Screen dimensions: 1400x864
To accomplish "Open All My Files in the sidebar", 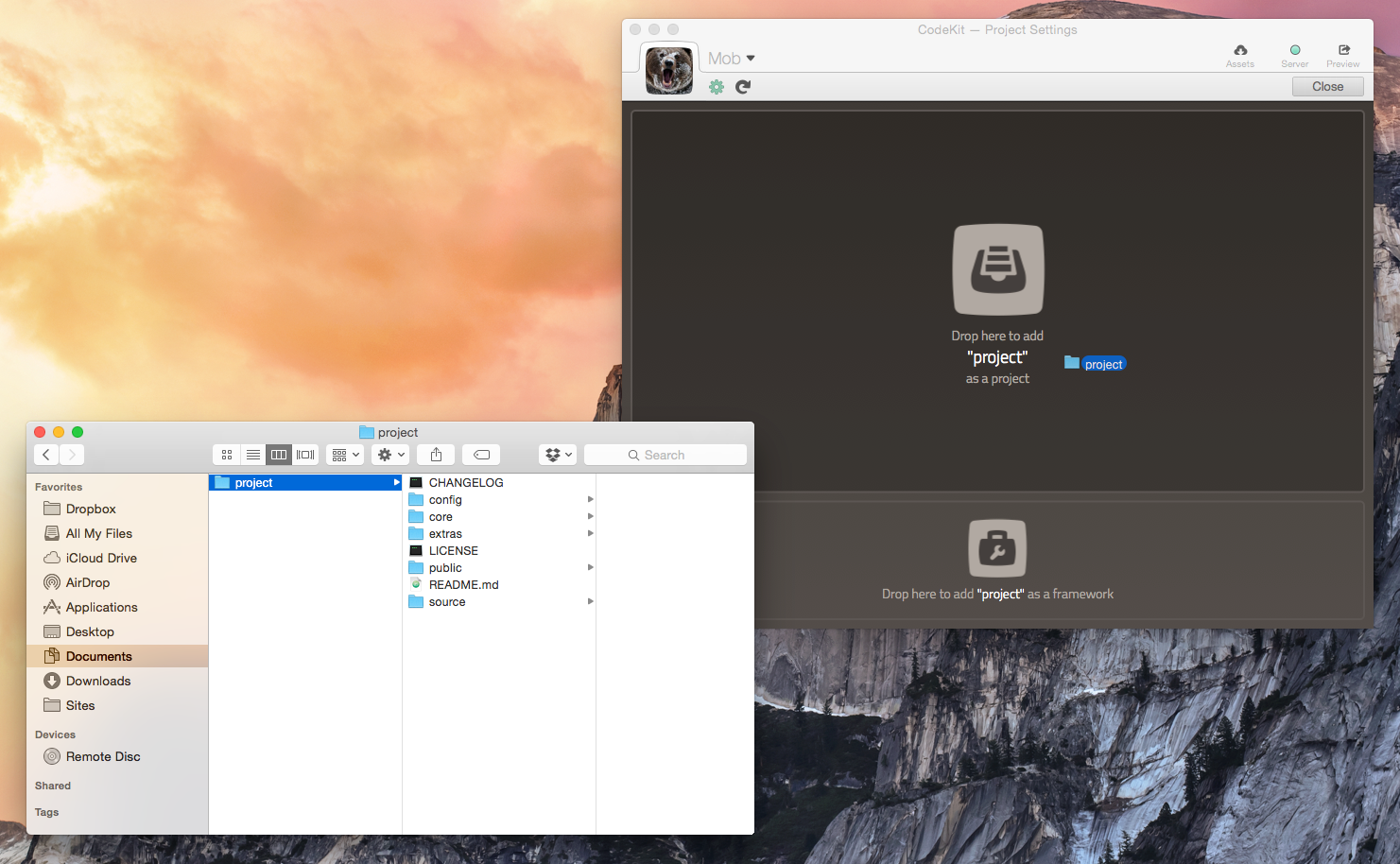I will point(117,533).
